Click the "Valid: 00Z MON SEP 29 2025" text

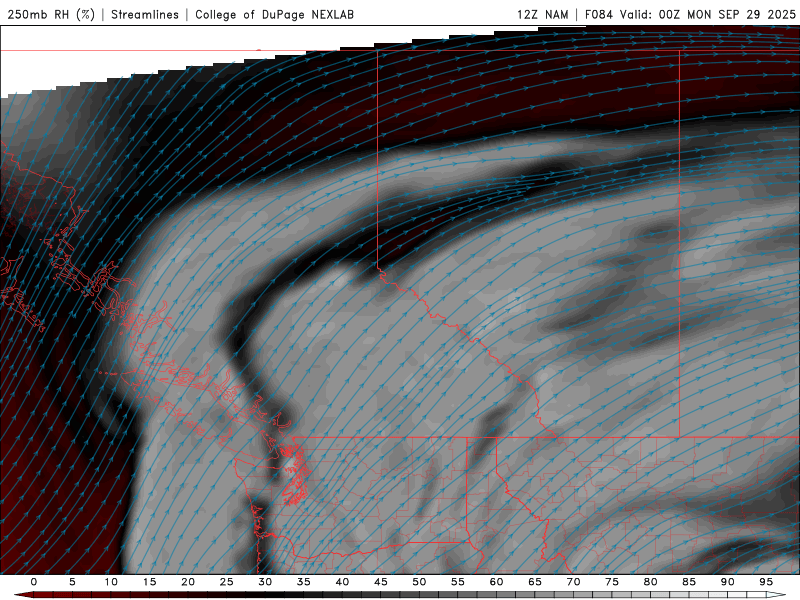click(x=708, y=14)
